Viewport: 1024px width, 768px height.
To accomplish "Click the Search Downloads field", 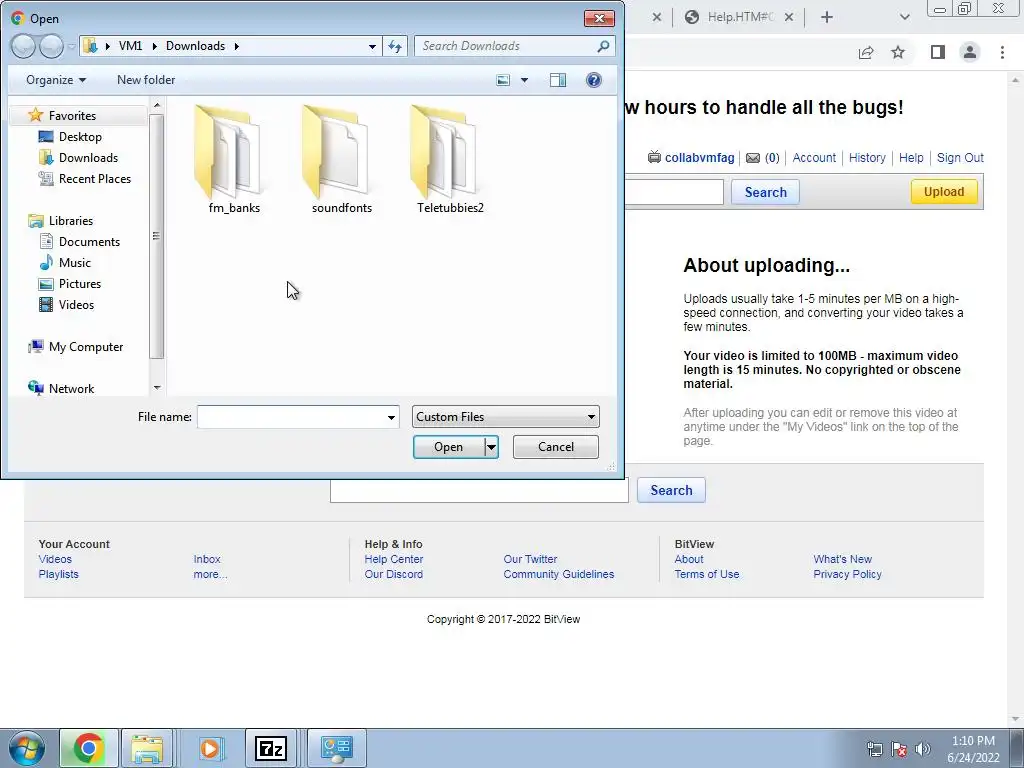I will (506, 46).
